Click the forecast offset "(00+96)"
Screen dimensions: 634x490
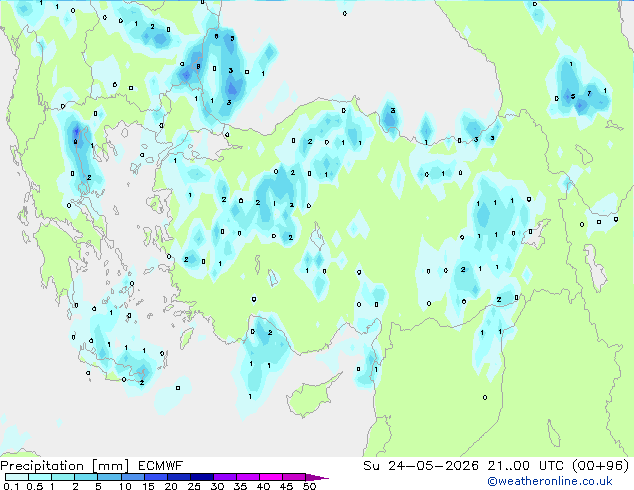[600, 466]
